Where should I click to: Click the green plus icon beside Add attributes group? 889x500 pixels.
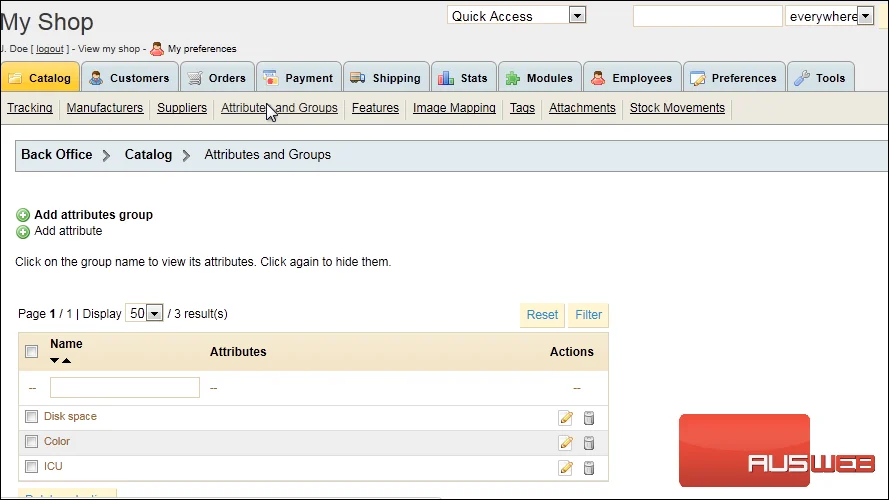[x=23, y=215]
